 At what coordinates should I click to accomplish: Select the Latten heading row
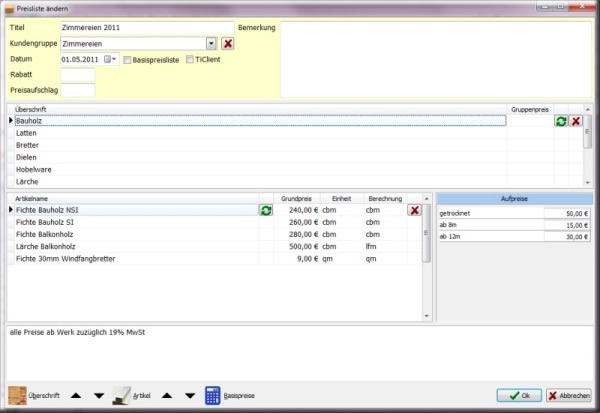point(260,133)
